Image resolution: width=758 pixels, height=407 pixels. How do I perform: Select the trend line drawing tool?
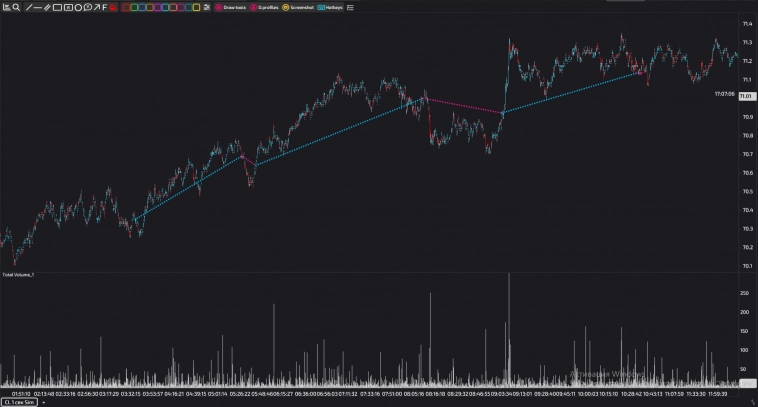(x=29, y=7)
